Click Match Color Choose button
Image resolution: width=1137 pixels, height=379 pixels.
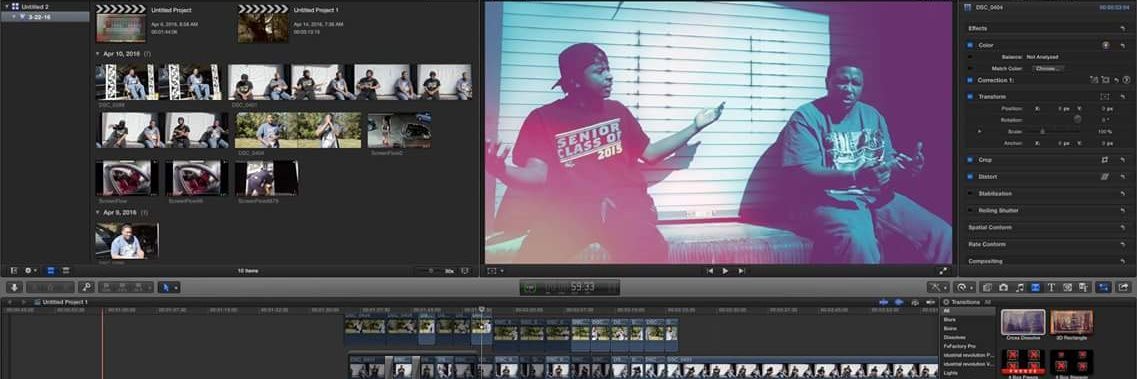[x=1048, y=68]
